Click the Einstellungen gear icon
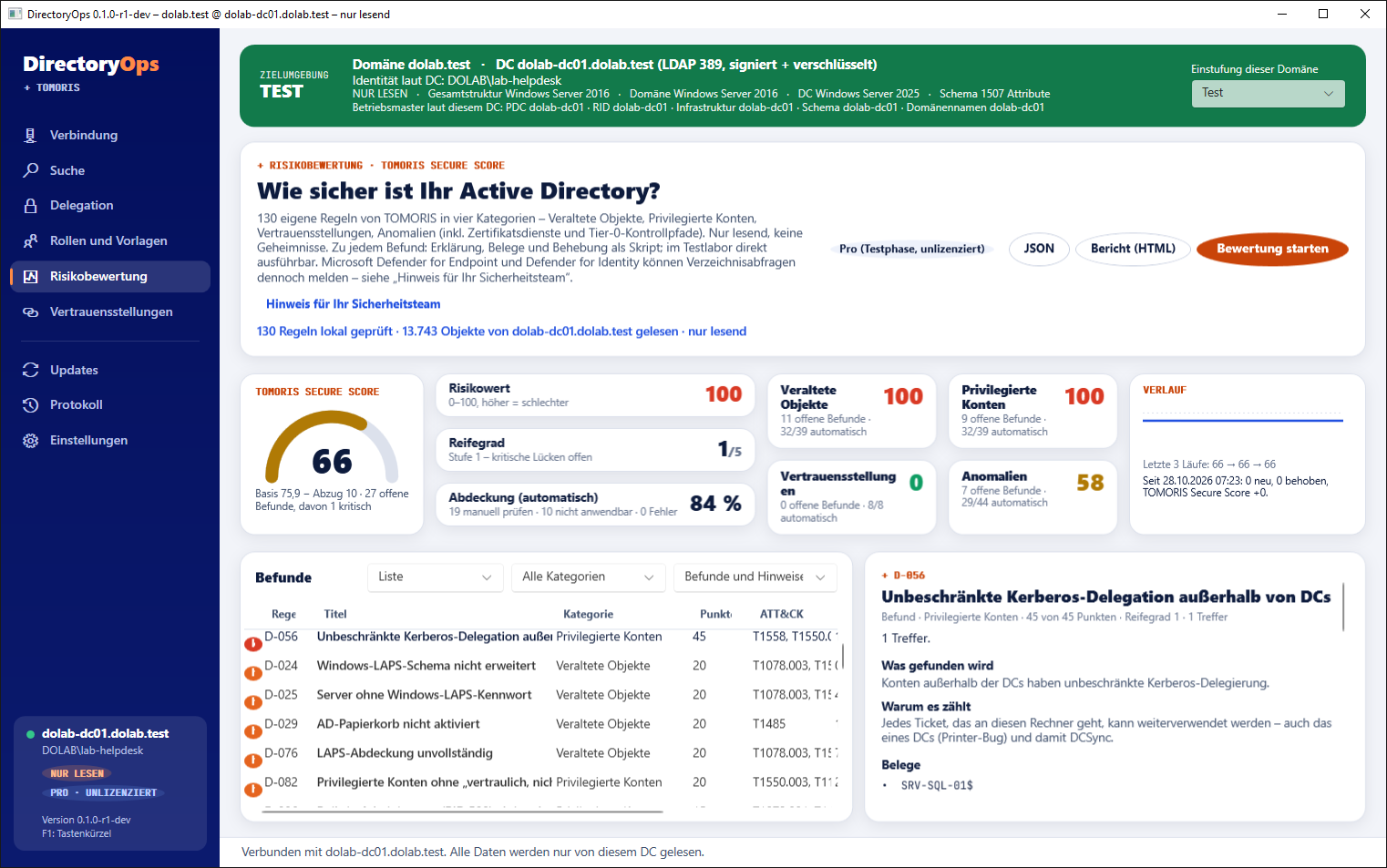Image resolution: width=1387 pixels, height=868 pixels. click(30, 441)
